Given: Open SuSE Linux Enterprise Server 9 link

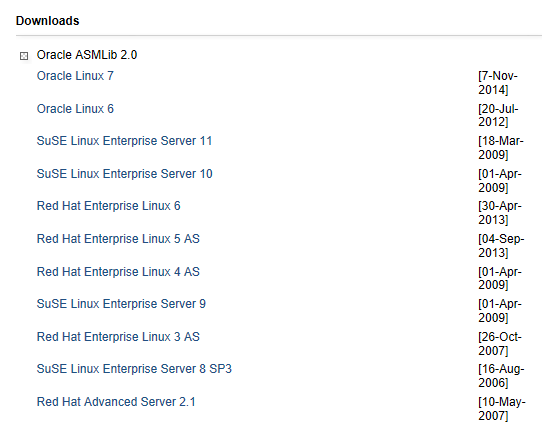Looking at the screenshot, I should (x=121, y=304).
